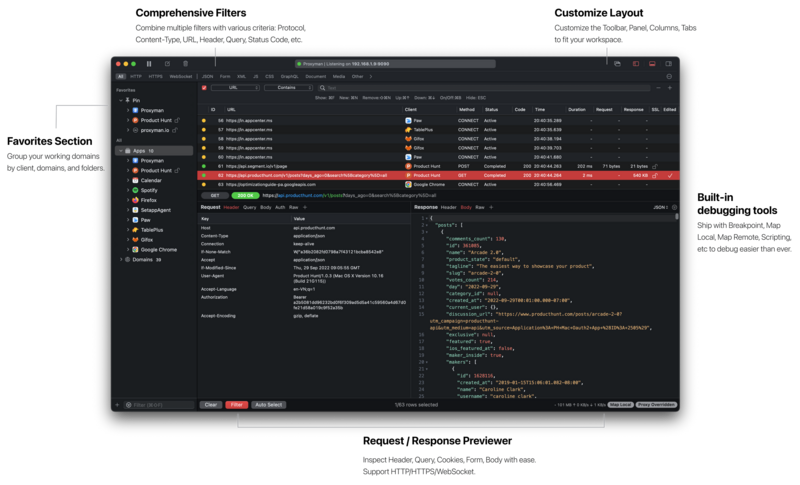Click the TablePlus icon in sidebar

[x=135, y=229]
